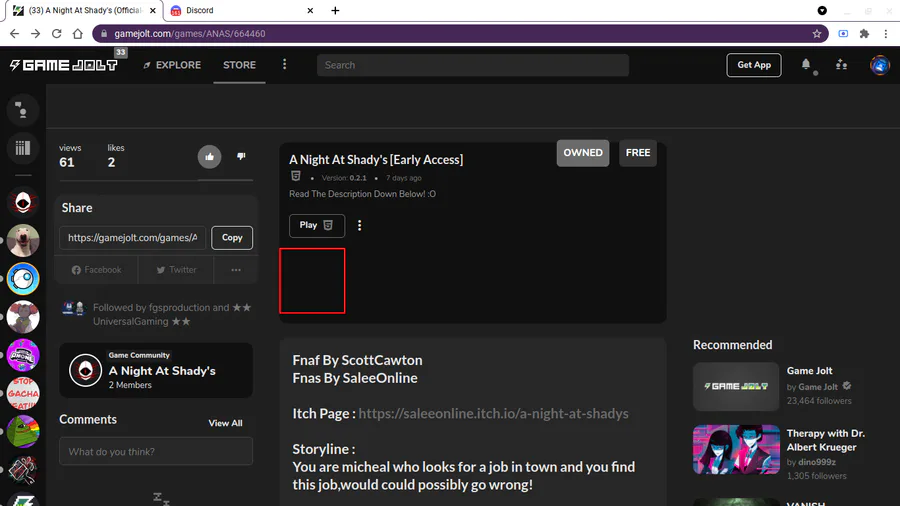Open recommended 'Game Jolt' title link

point(809,371)
